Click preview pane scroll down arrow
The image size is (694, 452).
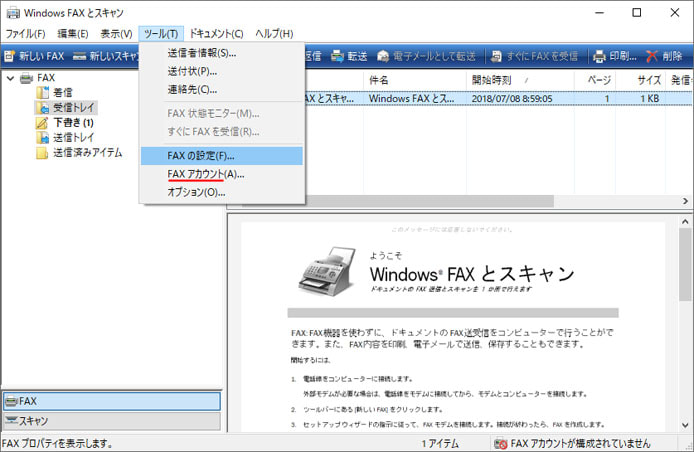pyautogui.click(x=685, y=425)
